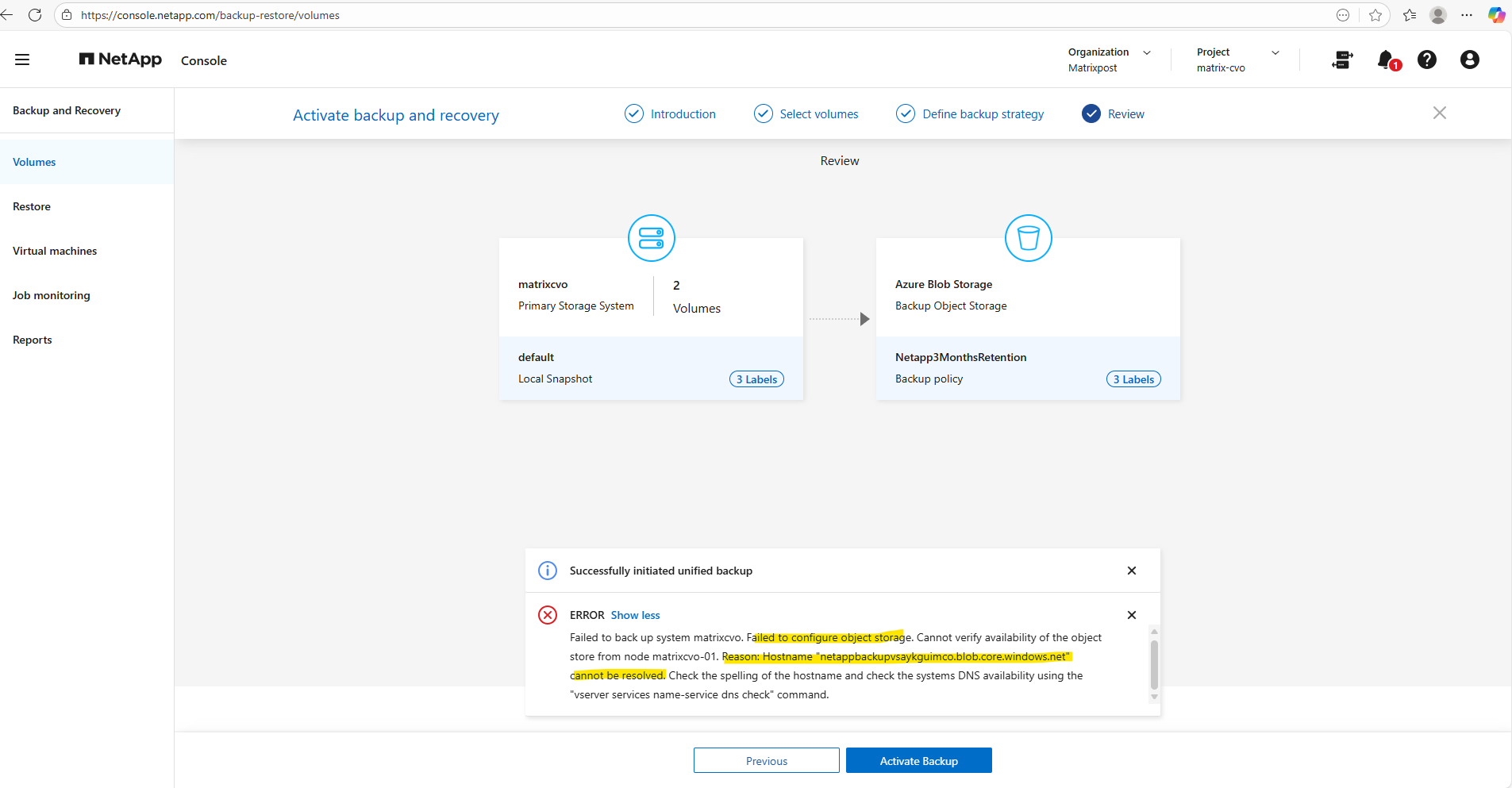This screenshot has width=1512, height=788.
Task: Open the user account profile icon
Action: [1469, 60]
